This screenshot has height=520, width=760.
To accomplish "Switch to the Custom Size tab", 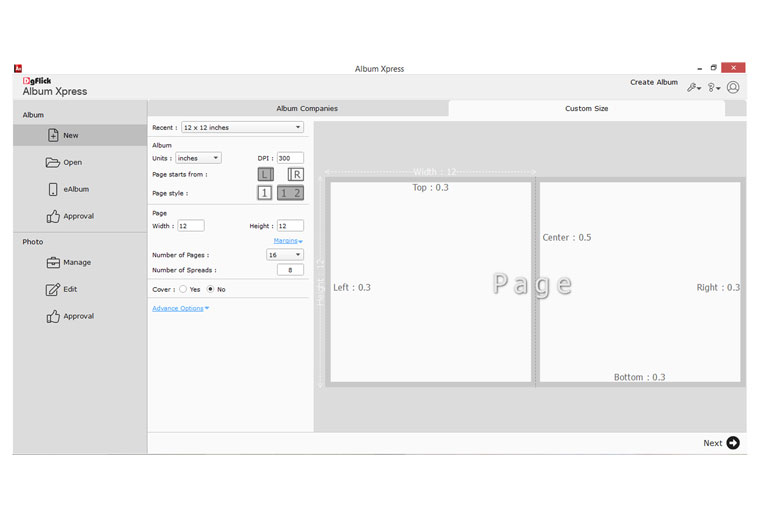I will tap(586, 109).
